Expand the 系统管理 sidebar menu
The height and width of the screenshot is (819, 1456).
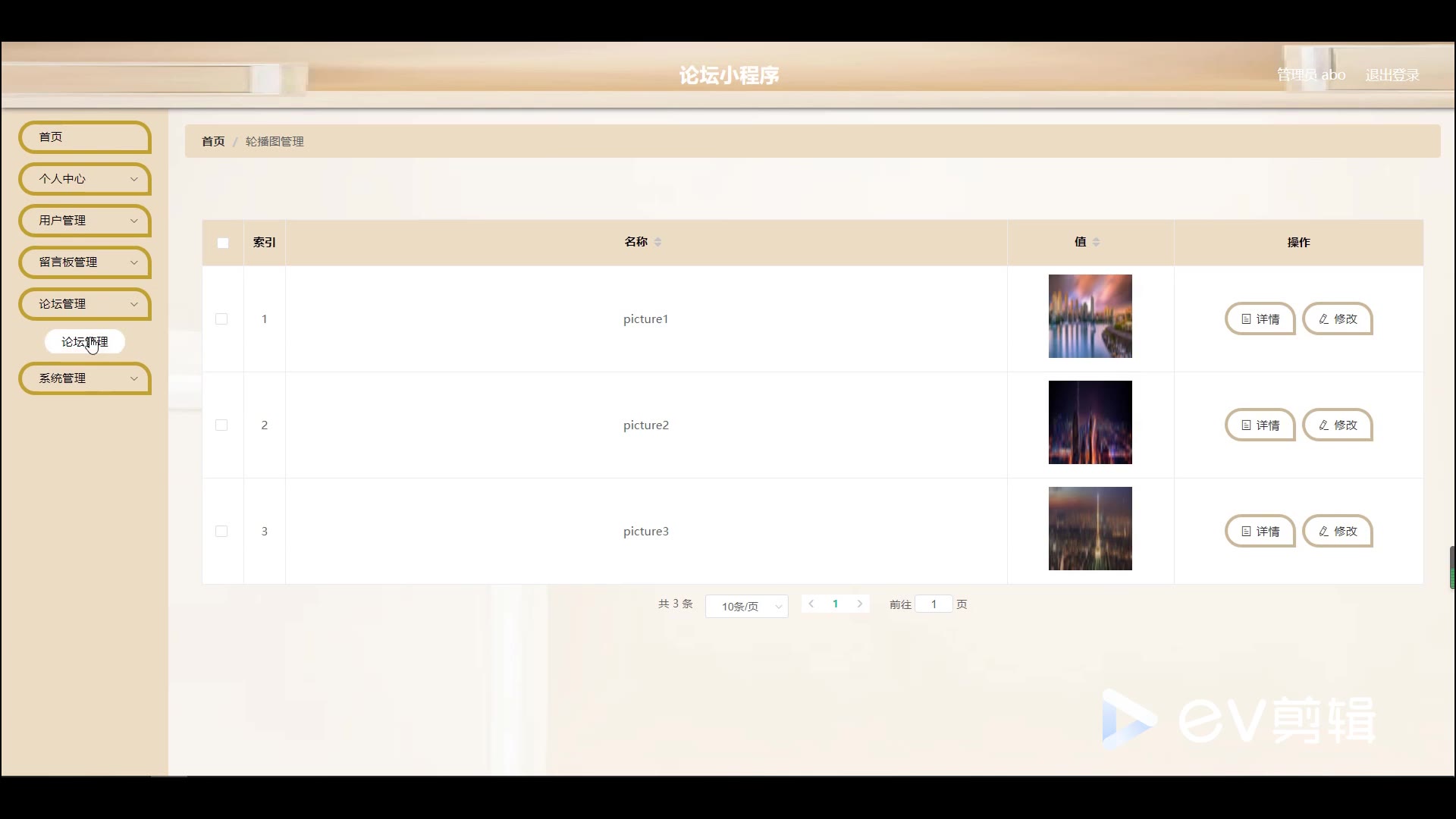click(x=85, y=378)
